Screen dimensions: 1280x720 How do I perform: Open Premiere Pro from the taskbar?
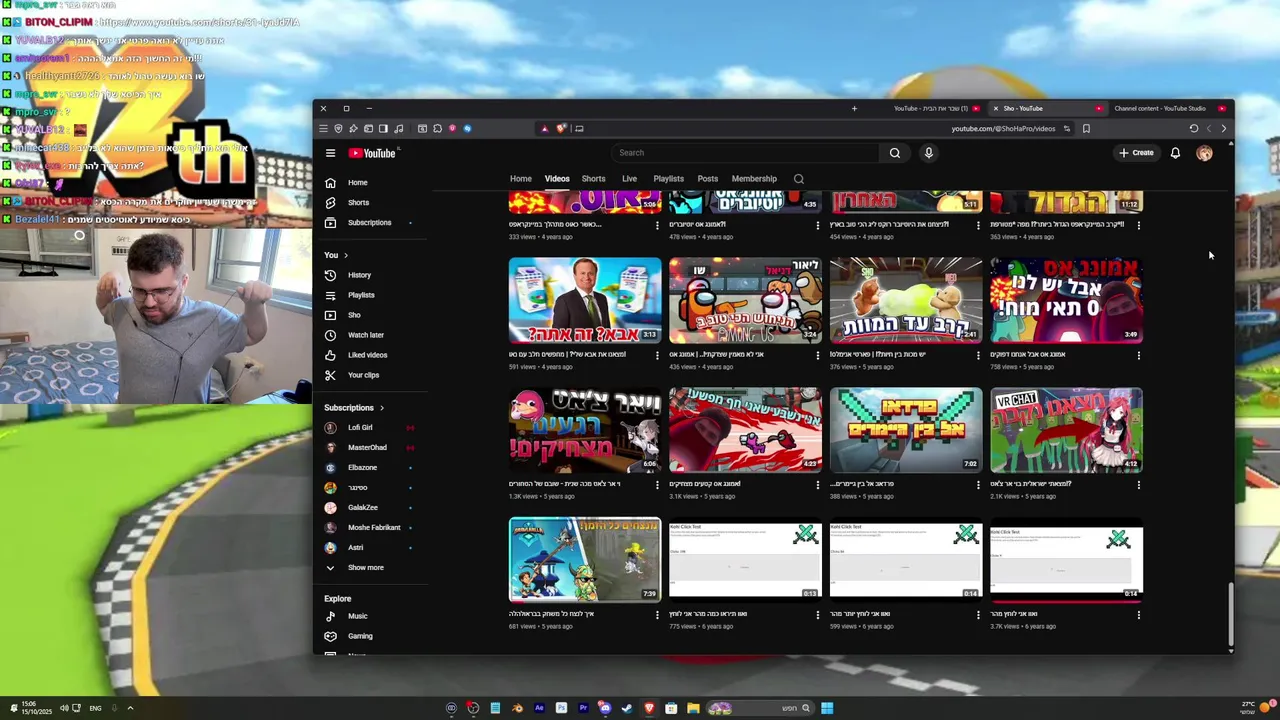583,708
